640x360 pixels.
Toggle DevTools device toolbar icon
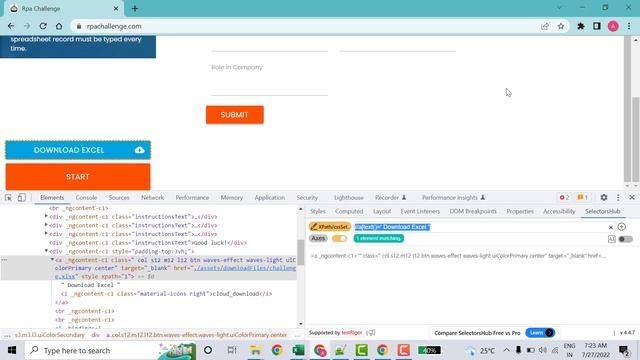[x=22, y=198]
